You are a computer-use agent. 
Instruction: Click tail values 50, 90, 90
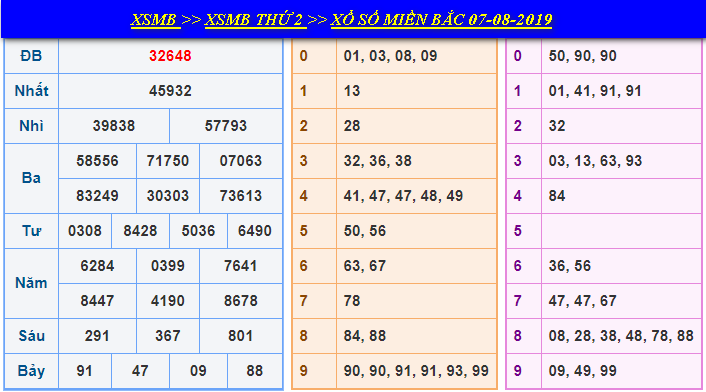[x=583, y=56]
